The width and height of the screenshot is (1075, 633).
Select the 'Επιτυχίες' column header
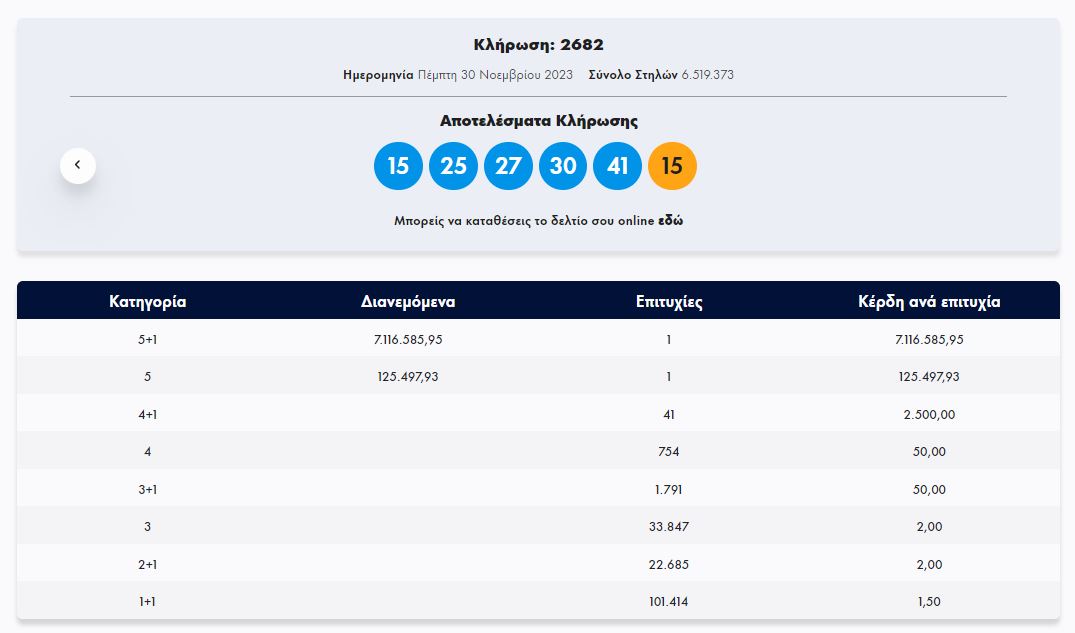pyautogui.click(x=668, y=301)
